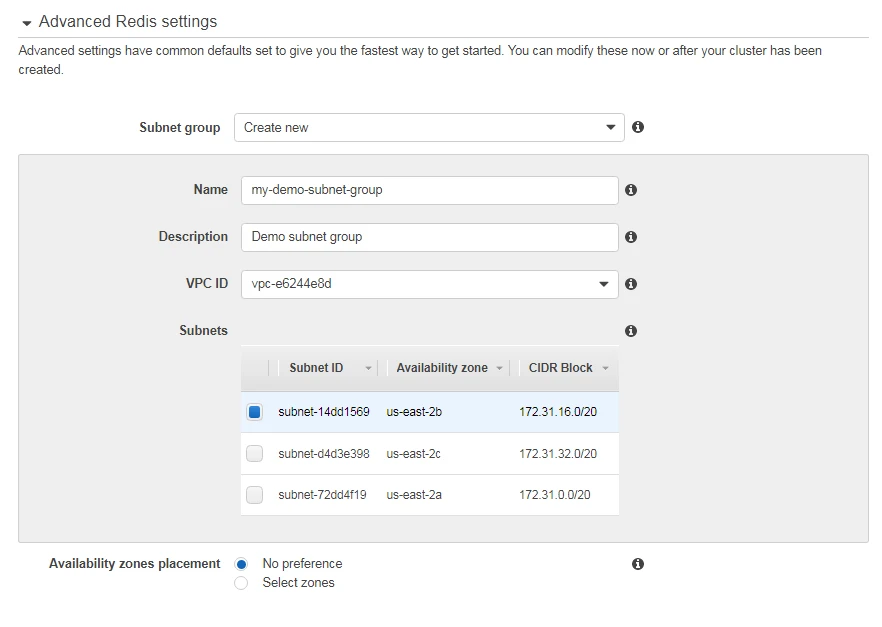Choose the Select zones radio option

(x=241, y=583)
